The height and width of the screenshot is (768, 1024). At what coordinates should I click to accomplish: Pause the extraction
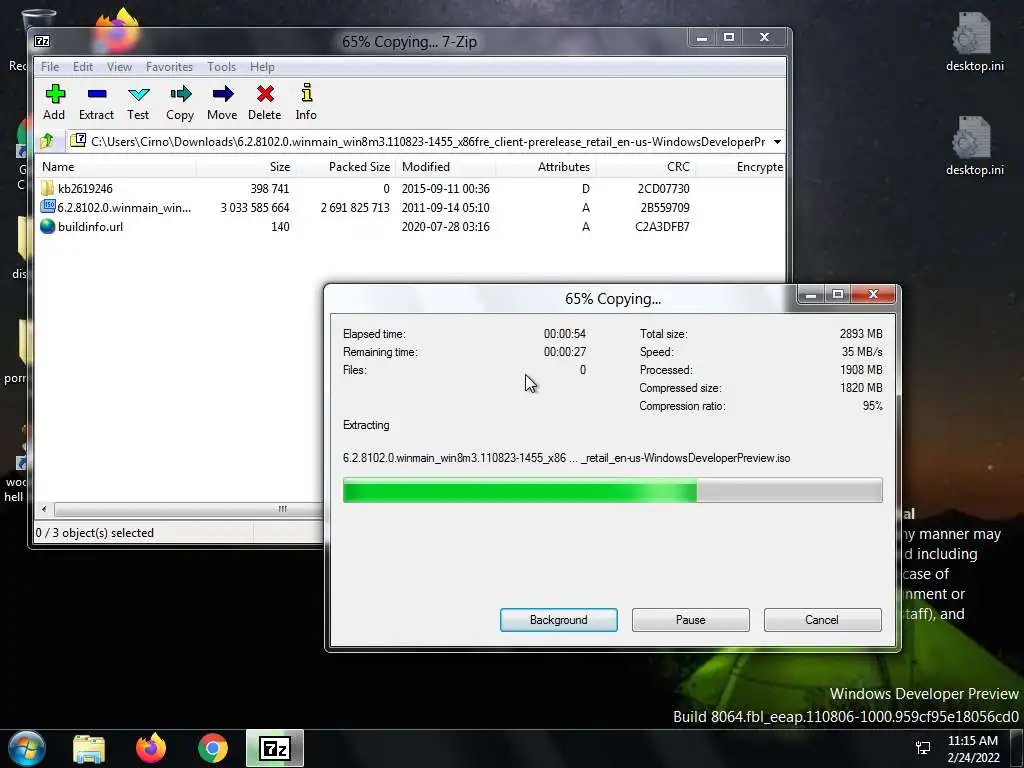[690, 620]
